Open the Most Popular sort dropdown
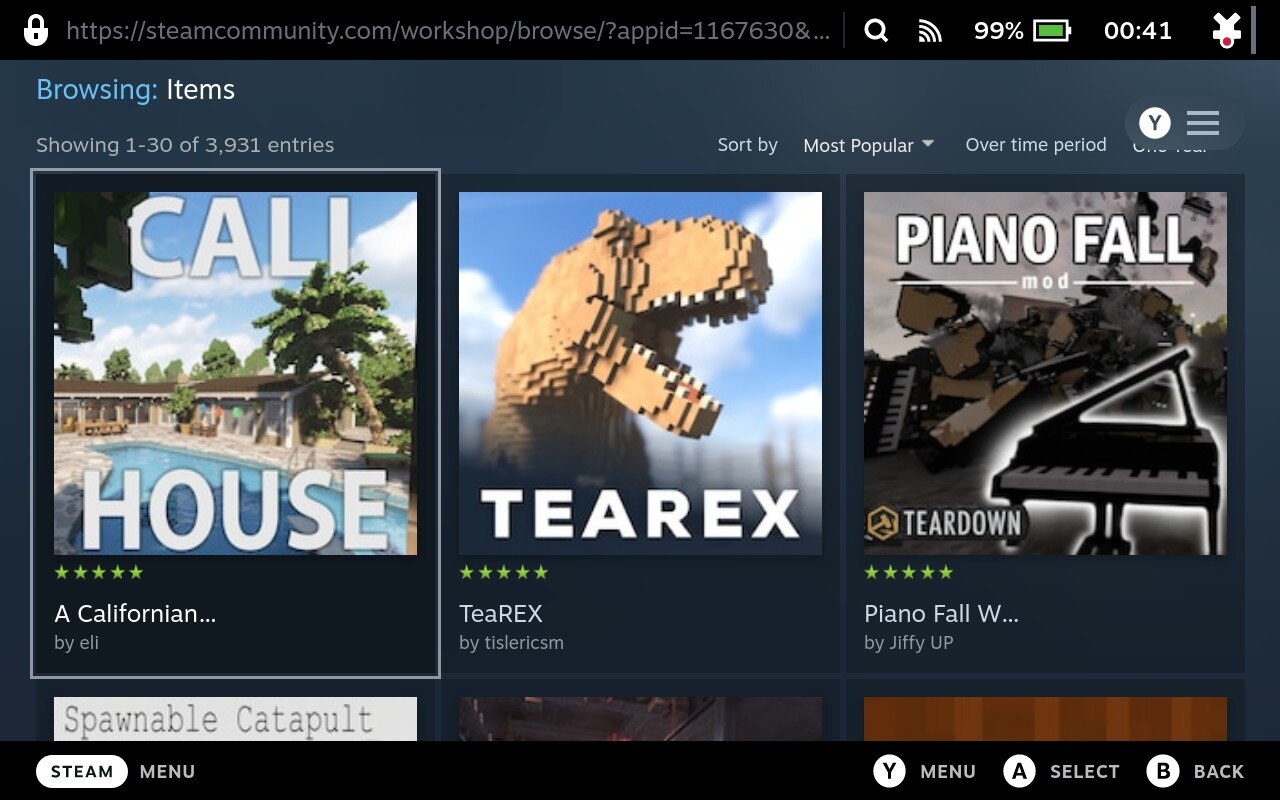 coord(868,145)
